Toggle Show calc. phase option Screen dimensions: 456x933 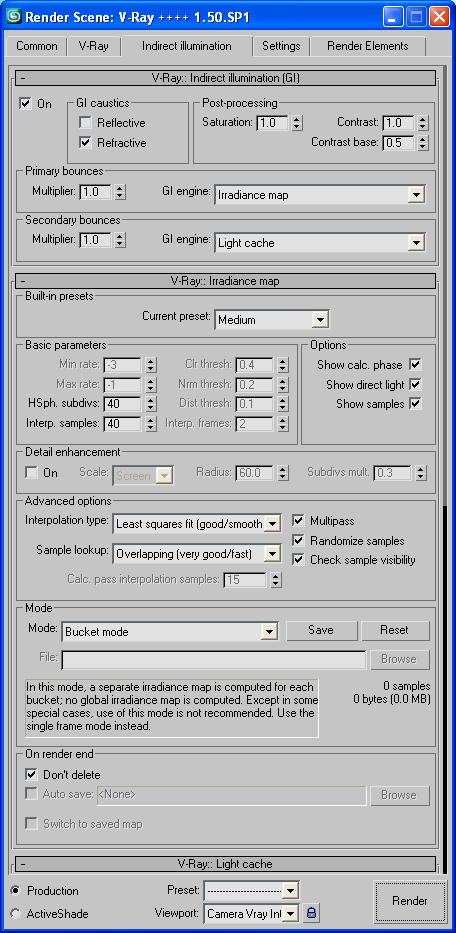pyautogui.click(x=416, y=365)
